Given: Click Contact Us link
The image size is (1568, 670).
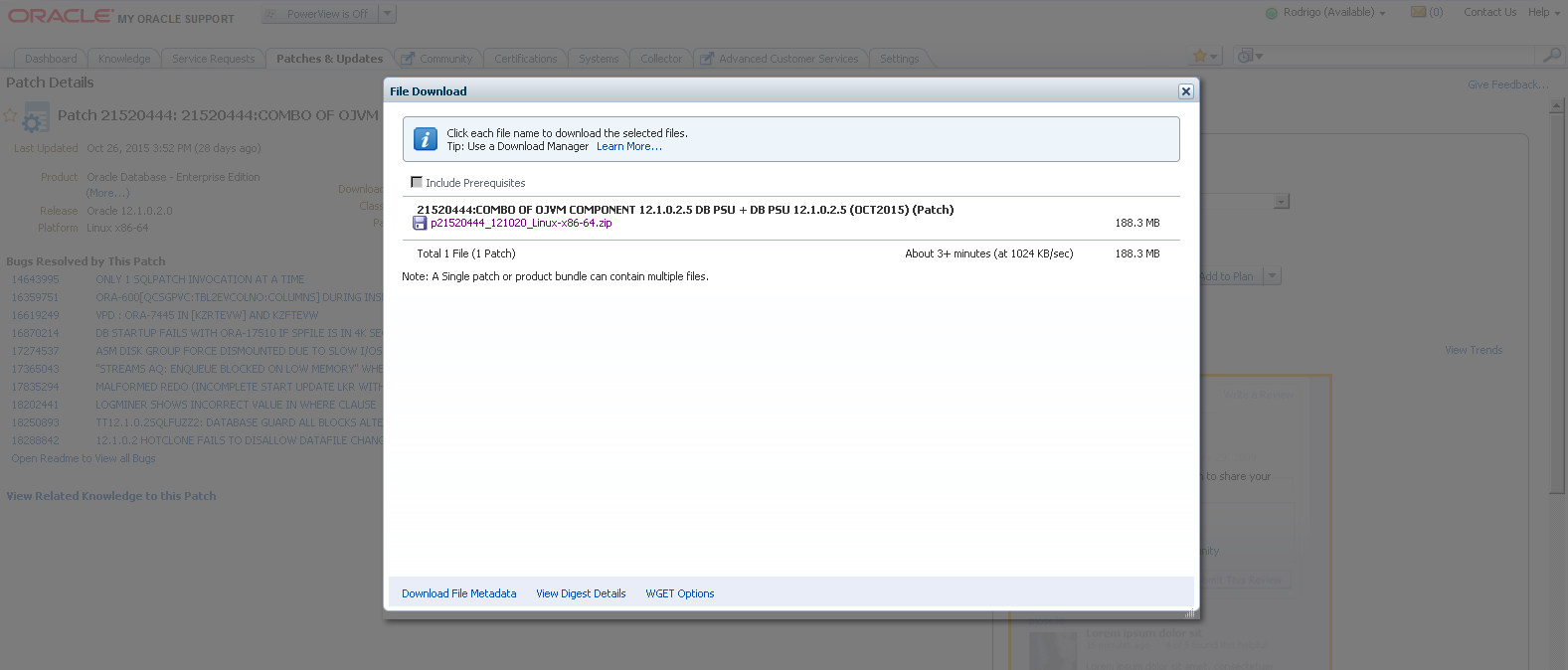Looking at the screenshot, I should (x=1490, y=12).
